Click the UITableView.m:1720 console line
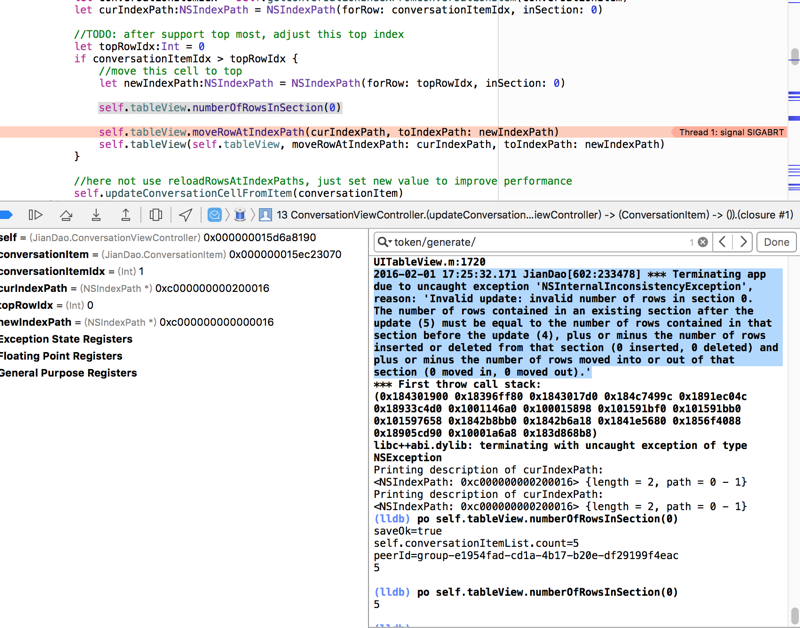The width and height of the screenshot is (800, 628). click(x=430, y=262)
